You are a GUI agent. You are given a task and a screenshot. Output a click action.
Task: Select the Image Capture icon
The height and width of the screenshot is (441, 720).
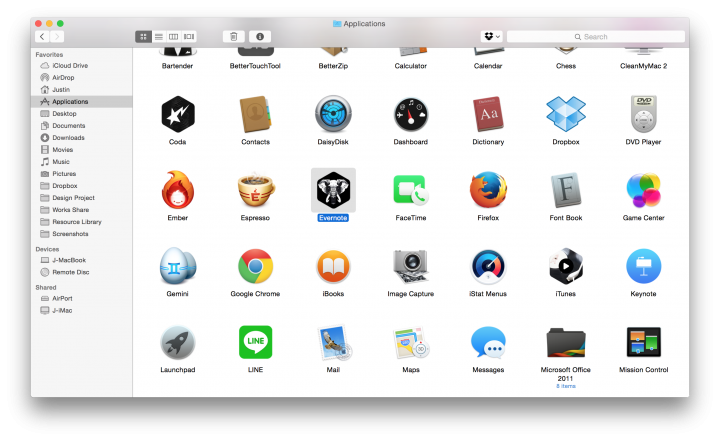point(411,266)
